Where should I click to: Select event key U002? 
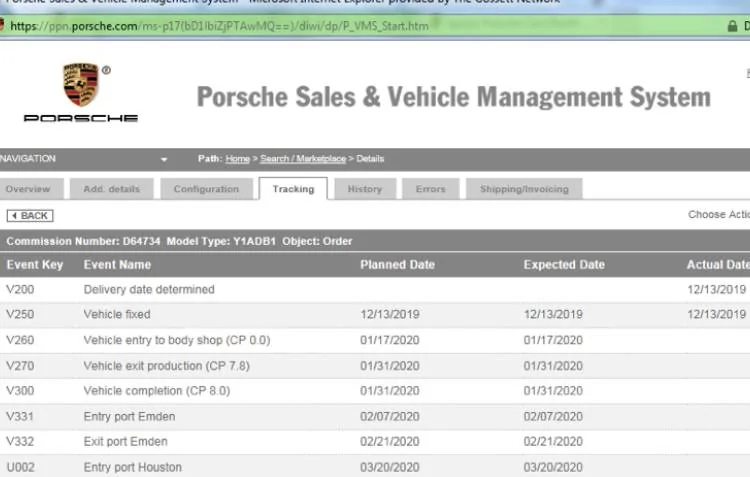(21, 467)
